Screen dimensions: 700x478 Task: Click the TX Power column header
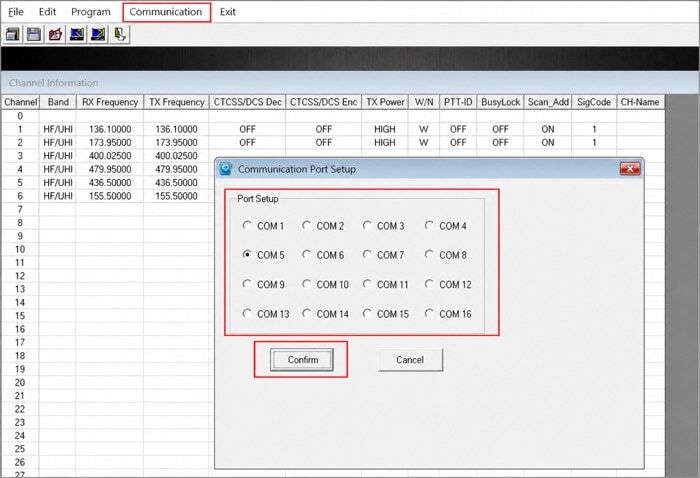385,102
